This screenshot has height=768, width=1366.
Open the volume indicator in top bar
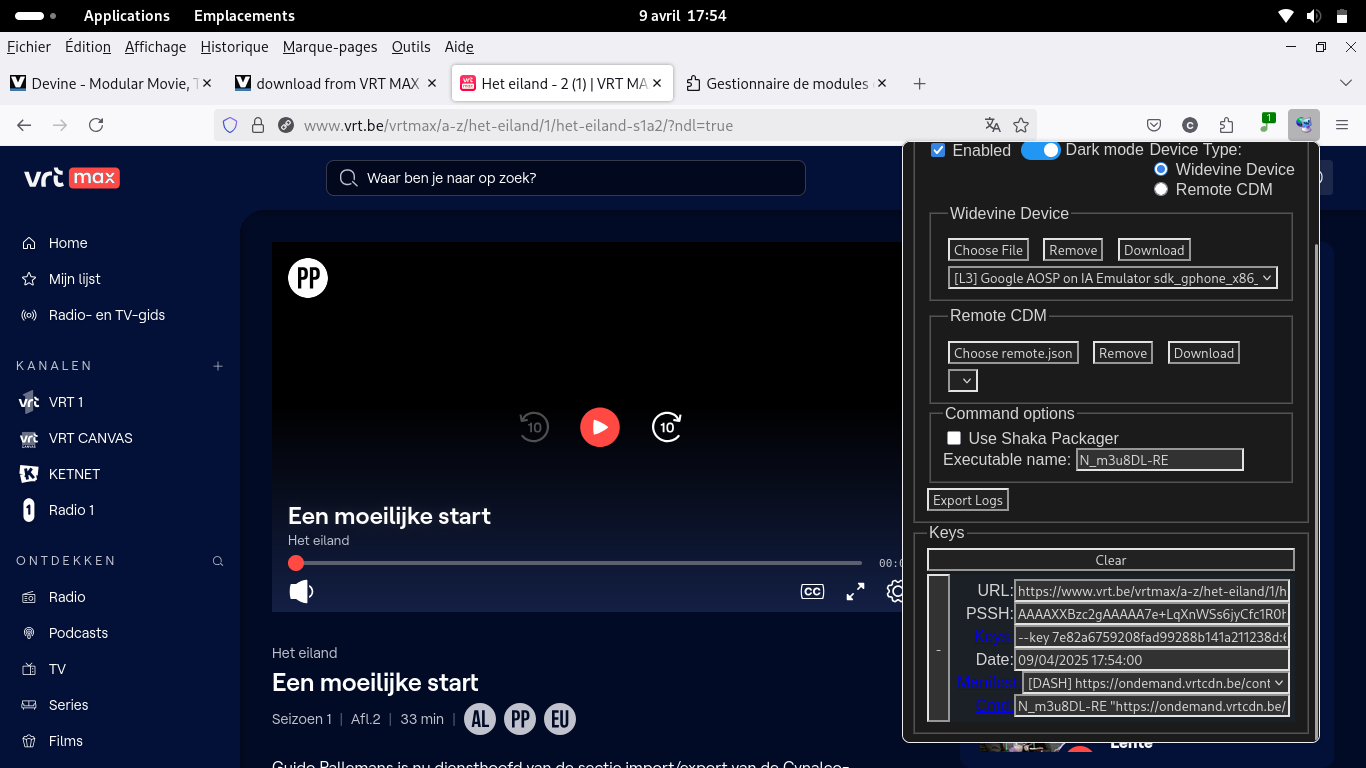point(1314,16)
